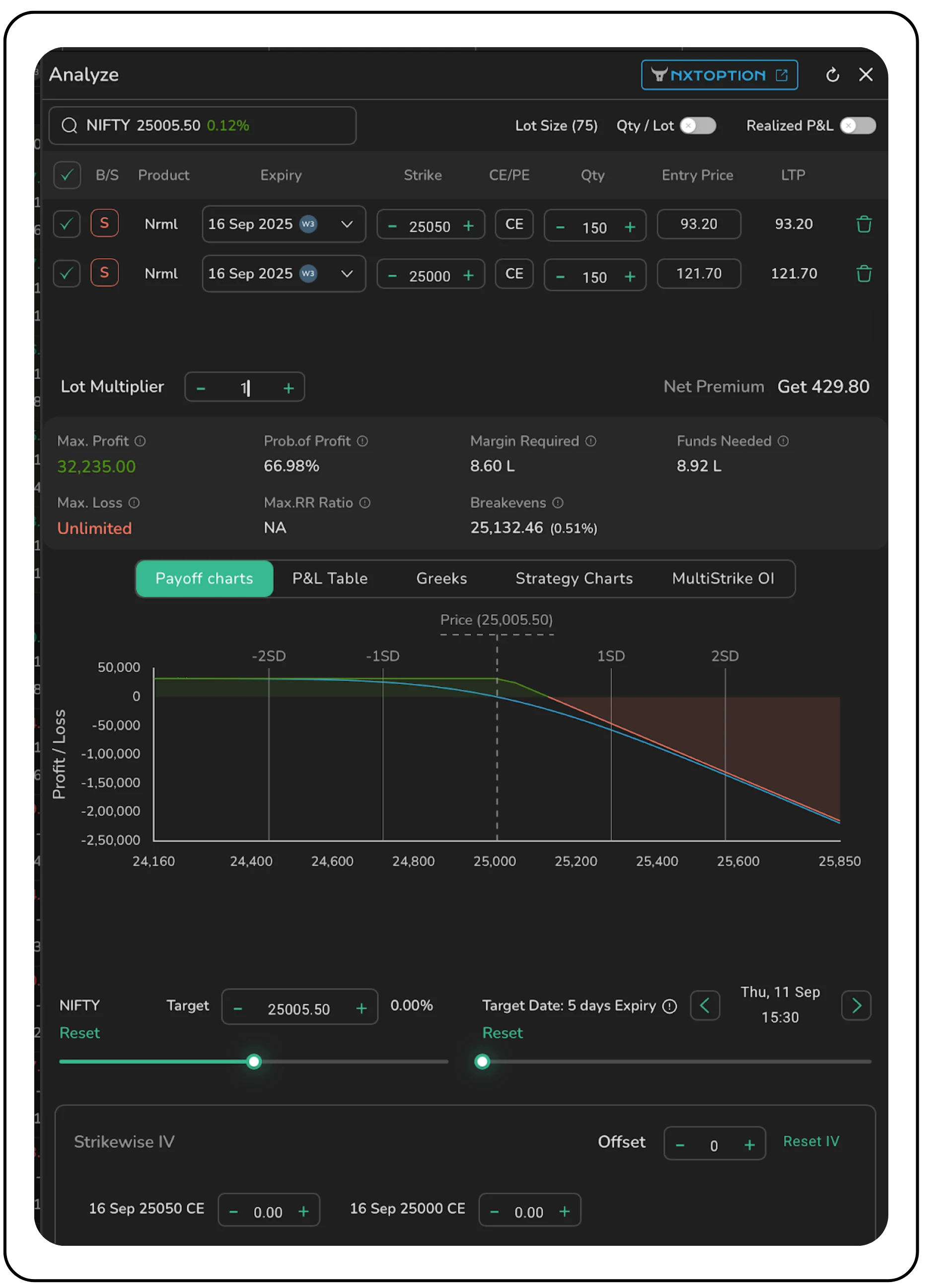
Task: Click the NIFTY symbol search field
Action: (203, 126)
